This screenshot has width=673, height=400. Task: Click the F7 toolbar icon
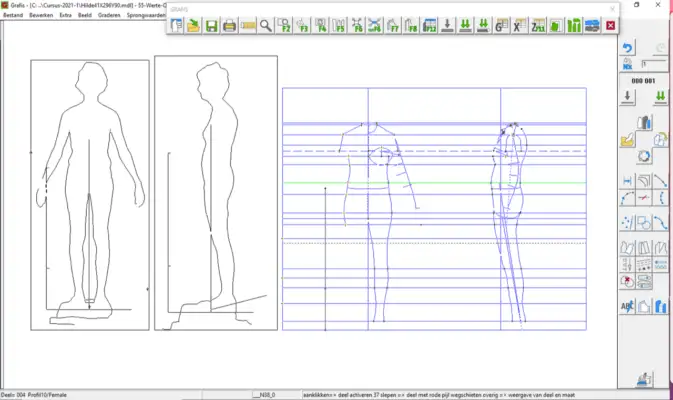click(393, 26)
